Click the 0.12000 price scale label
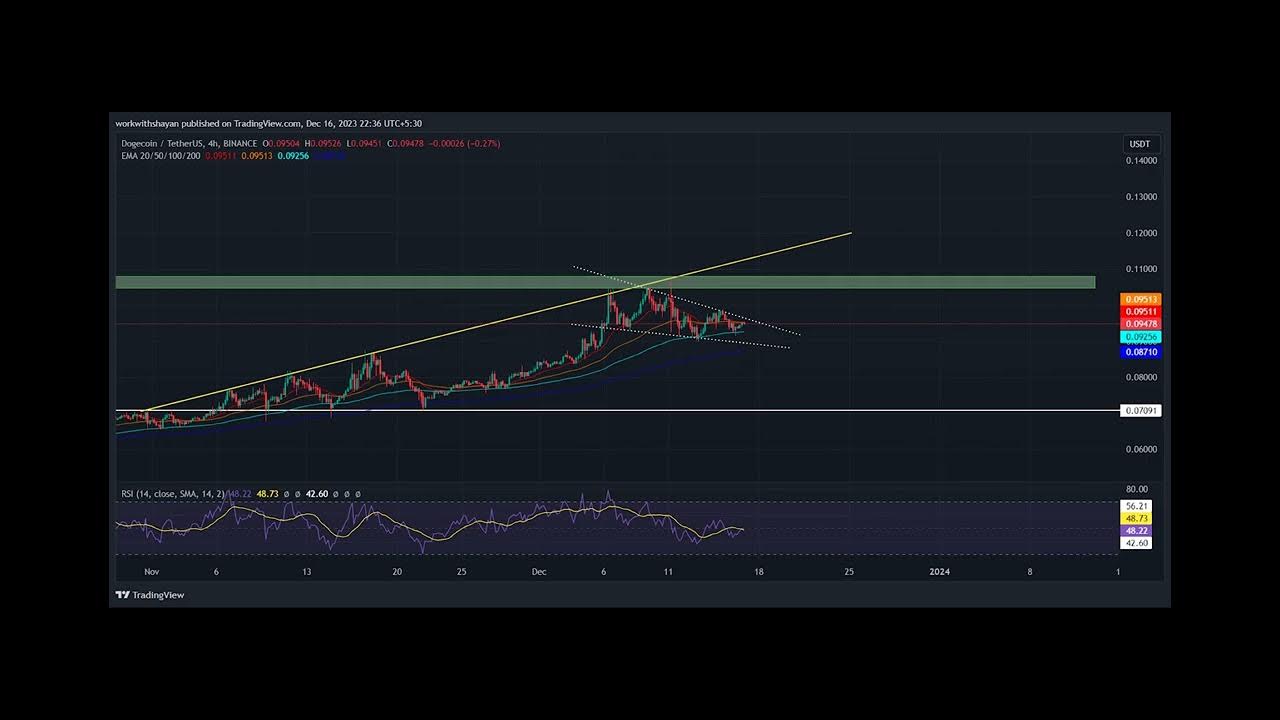1280x720 pixels. pyautogui.click(x=1141, y=233)
